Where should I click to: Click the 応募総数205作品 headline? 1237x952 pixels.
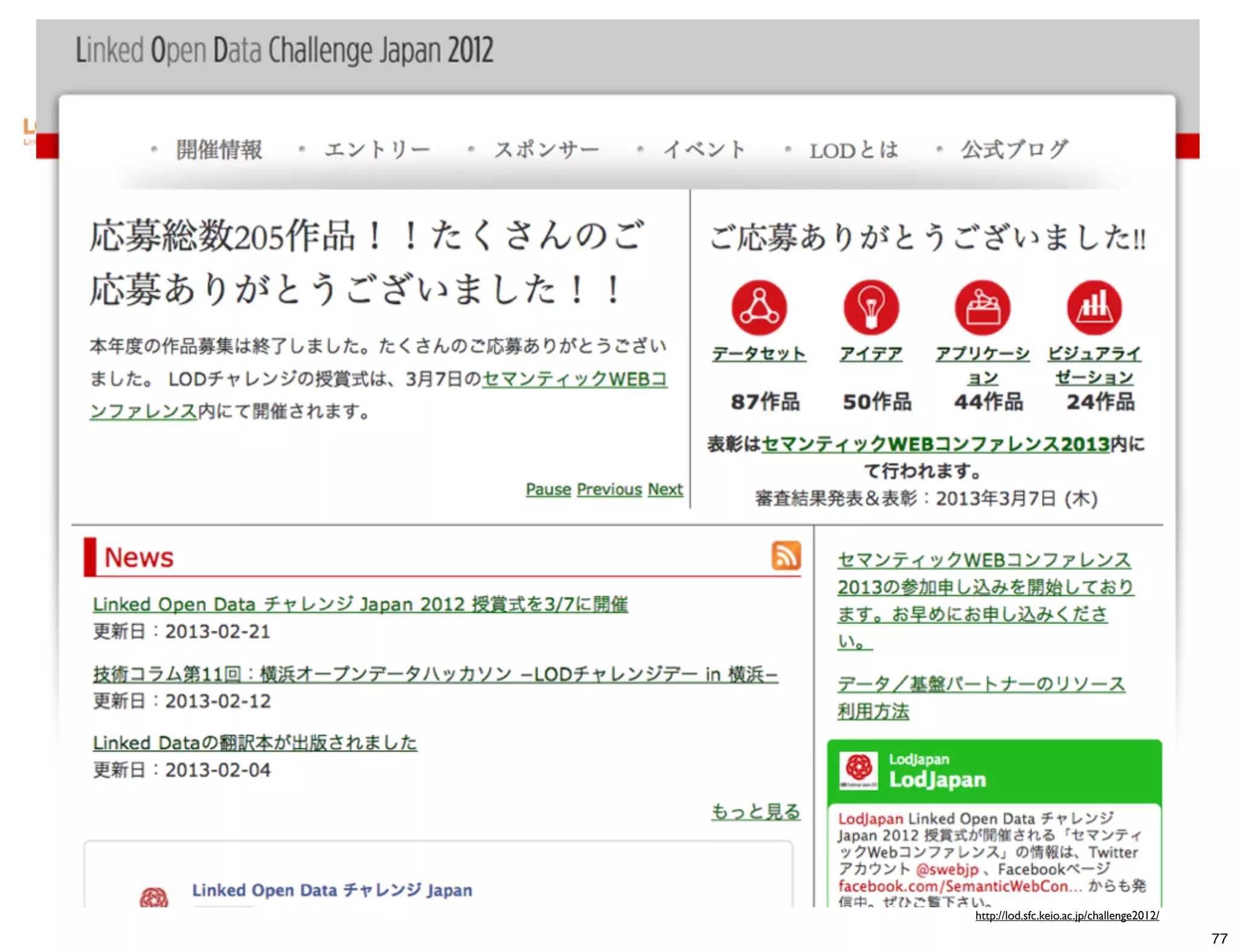pyautogui.click(x=367, y=262)
